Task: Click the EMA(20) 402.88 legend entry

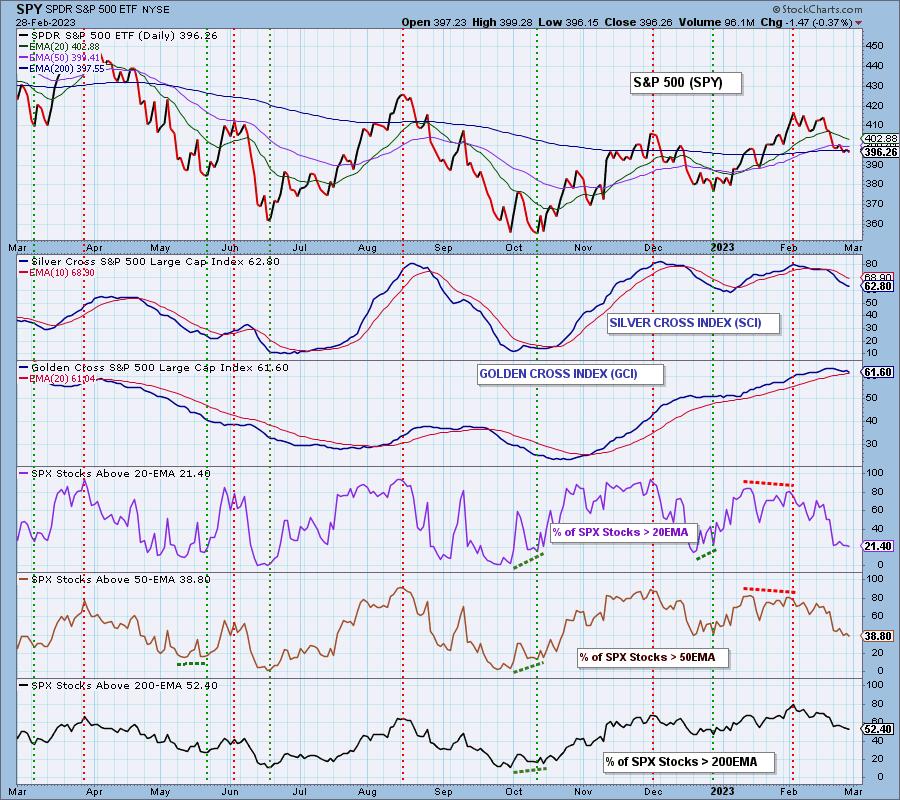Action: coord(59,46)
